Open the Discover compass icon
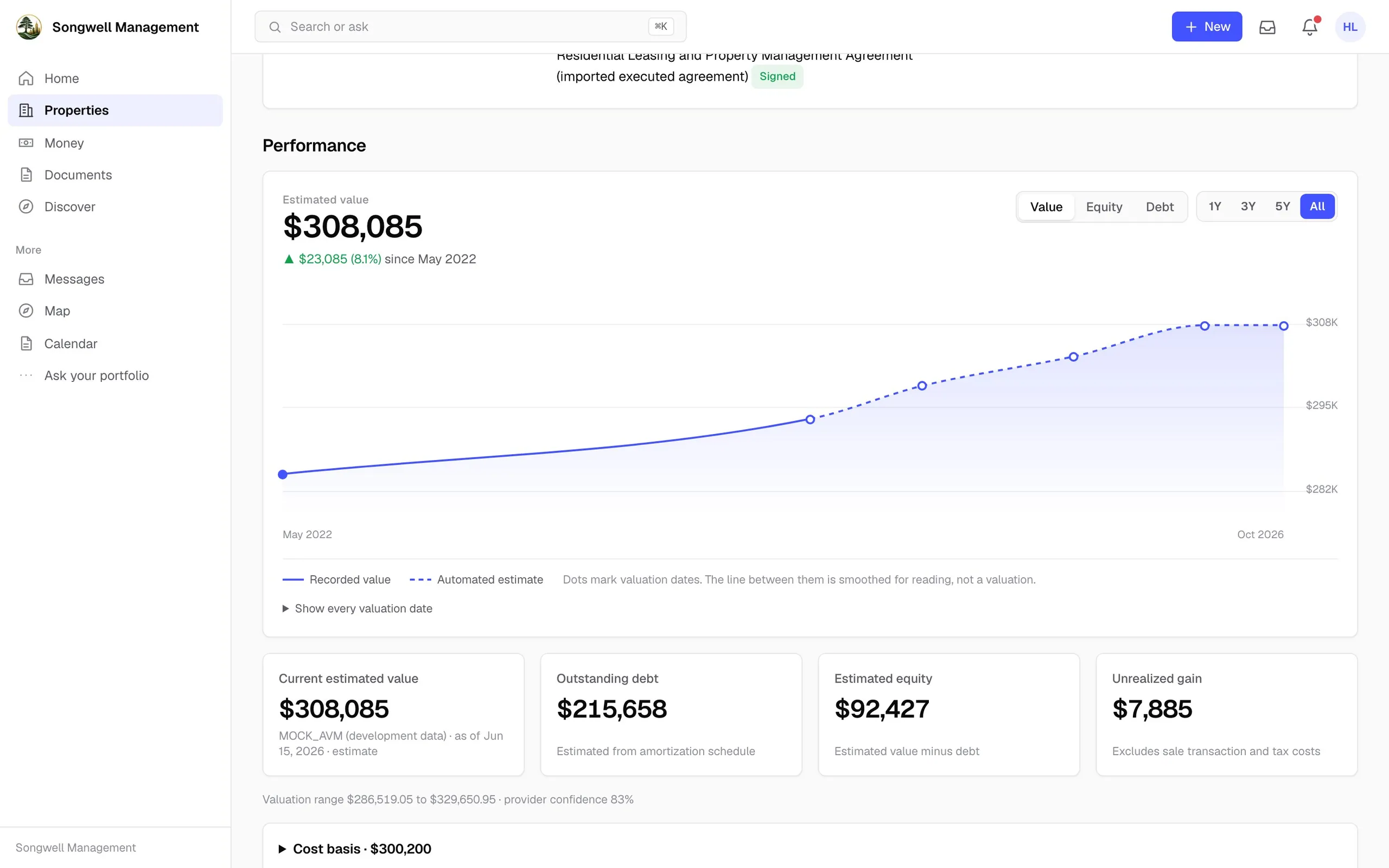Image resolution: width=1389 pixels, height=868 pixels. click(x=26, y=207)
